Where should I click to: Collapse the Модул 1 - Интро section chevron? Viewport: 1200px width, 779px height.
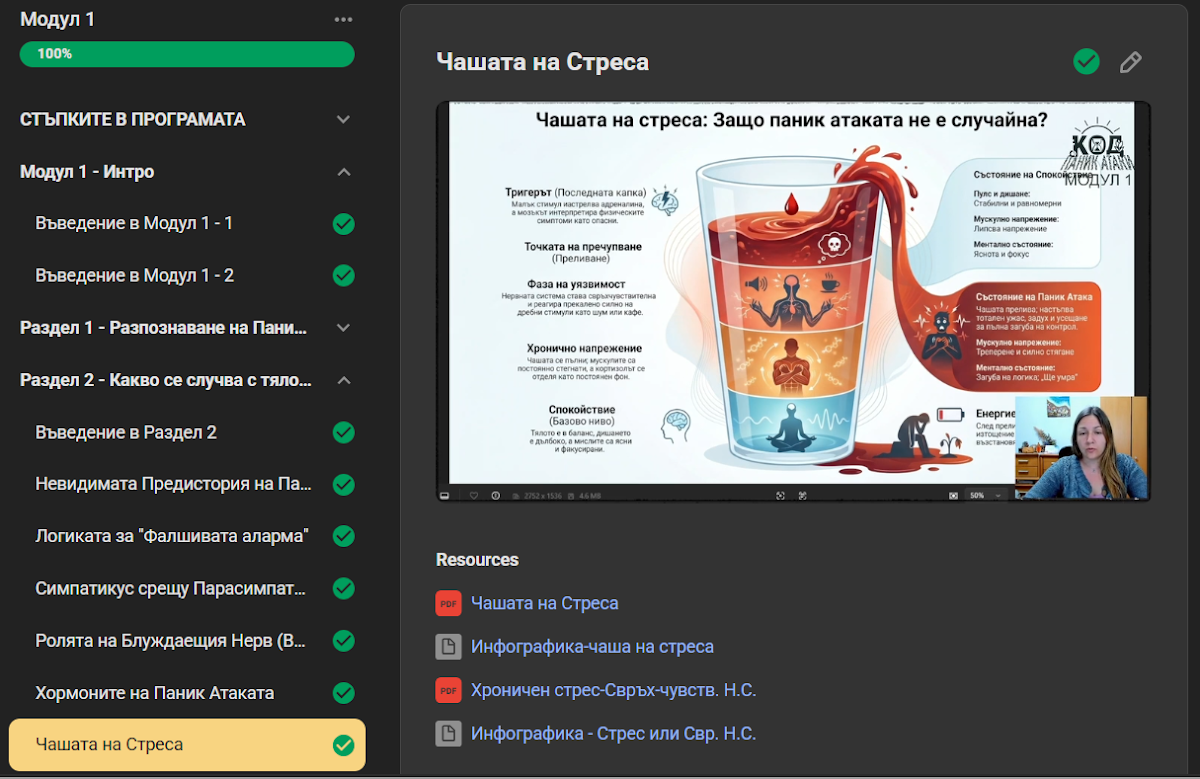click(343, 172)
